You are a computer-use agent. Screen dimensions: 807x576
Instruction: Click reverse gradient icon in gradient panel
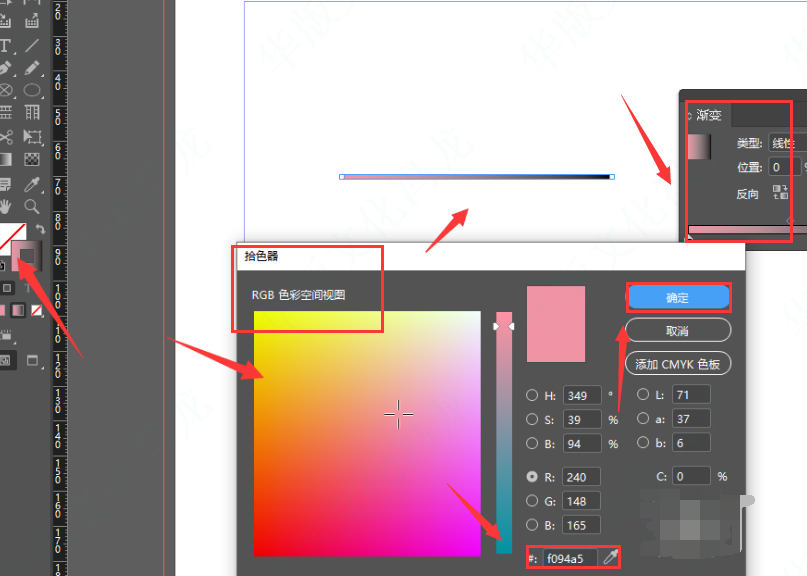click(x=780, y=193)
